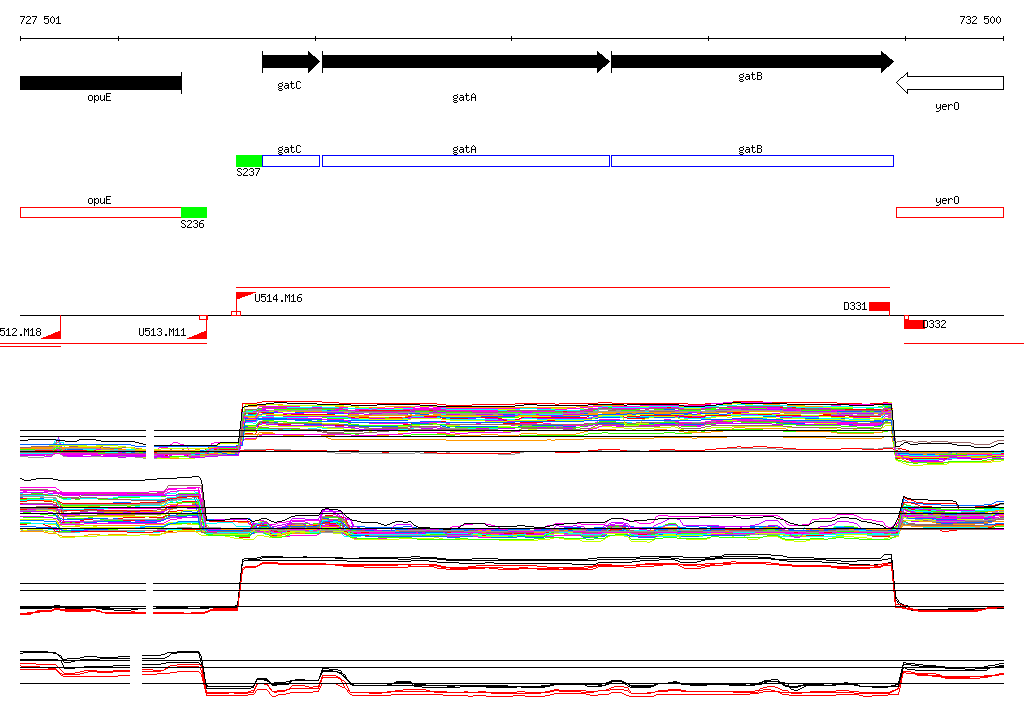The height and width of the screenshot is (714, 1024).
Task: Click the black gatA gene arrow
Action: pyautogui.click(x=466, y=62)
